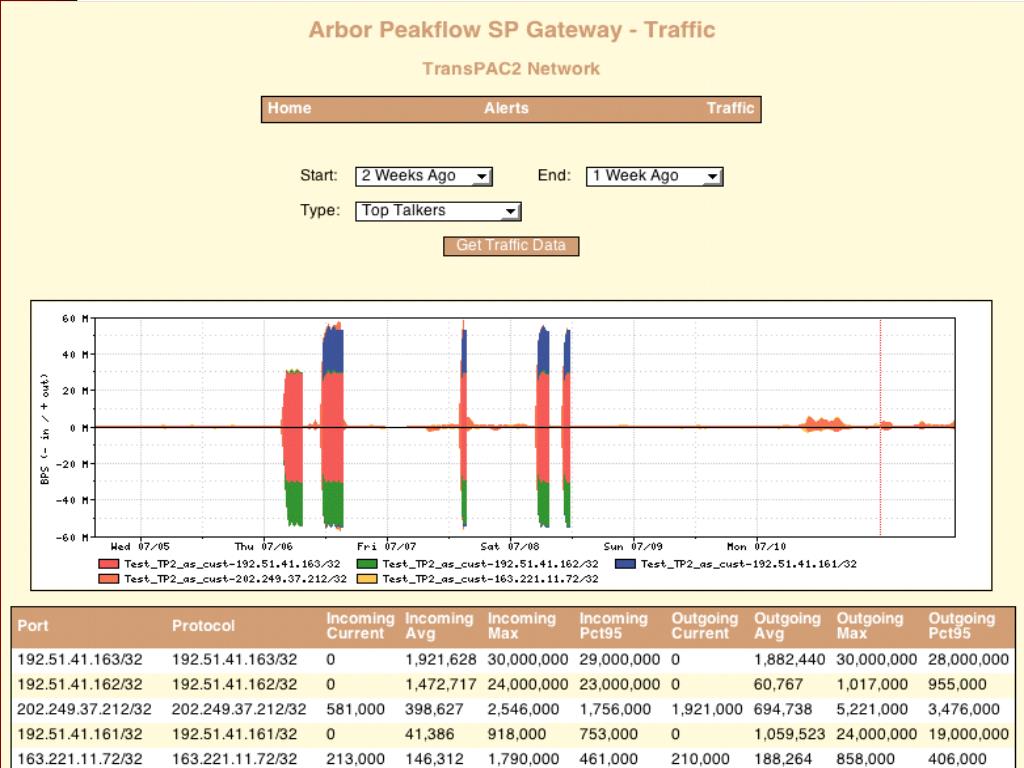Select the Outgoing Pct95 value 3,476,000
This screenshot has width=1024, height=768.
coord(964,709)
